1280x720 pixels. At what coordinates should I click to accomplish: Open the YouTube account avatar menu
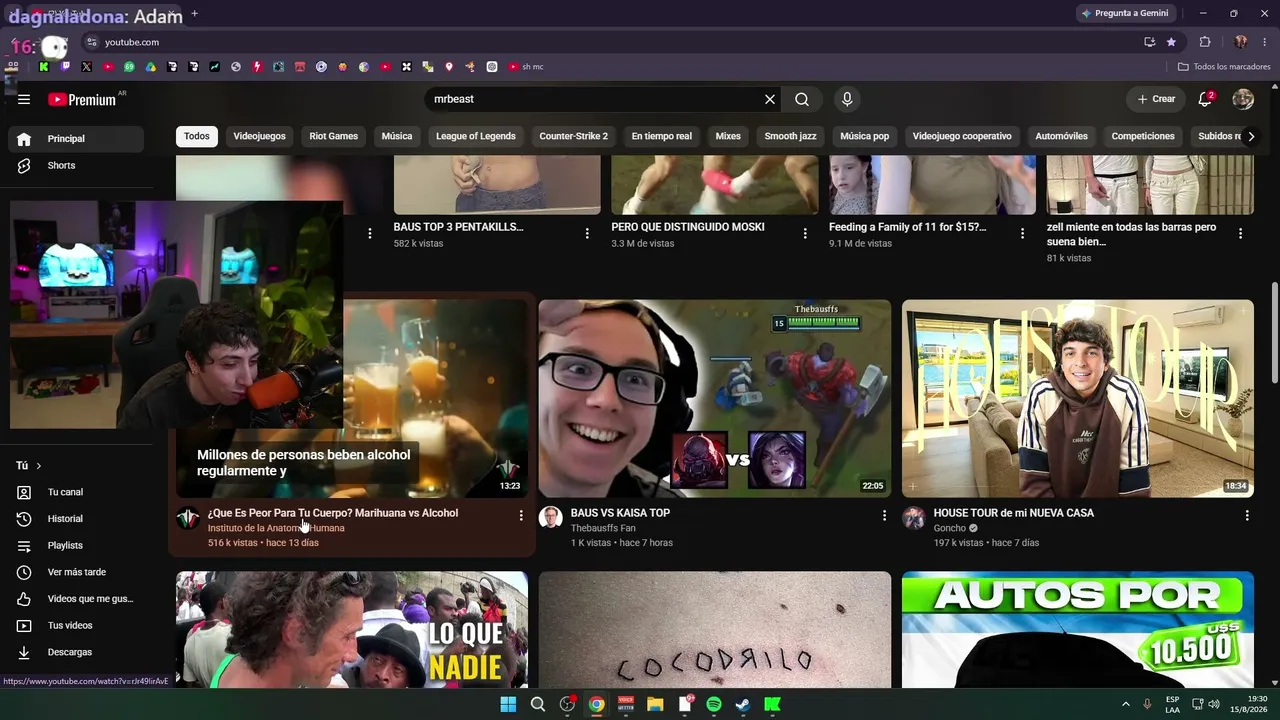click(1243, 99)
